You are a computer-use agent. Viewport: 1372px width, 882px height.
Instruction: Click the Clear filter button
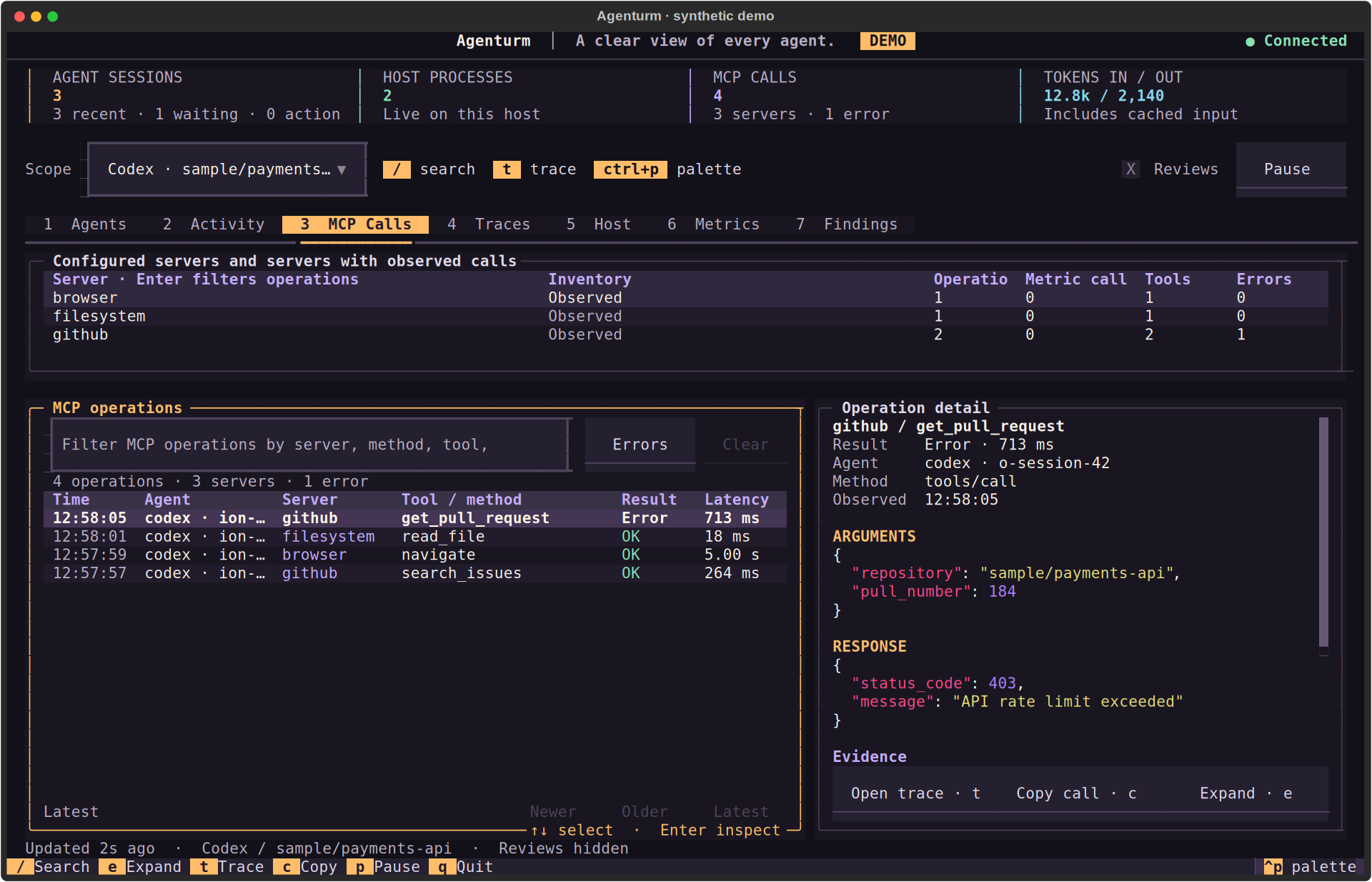(x=745, y=445)
